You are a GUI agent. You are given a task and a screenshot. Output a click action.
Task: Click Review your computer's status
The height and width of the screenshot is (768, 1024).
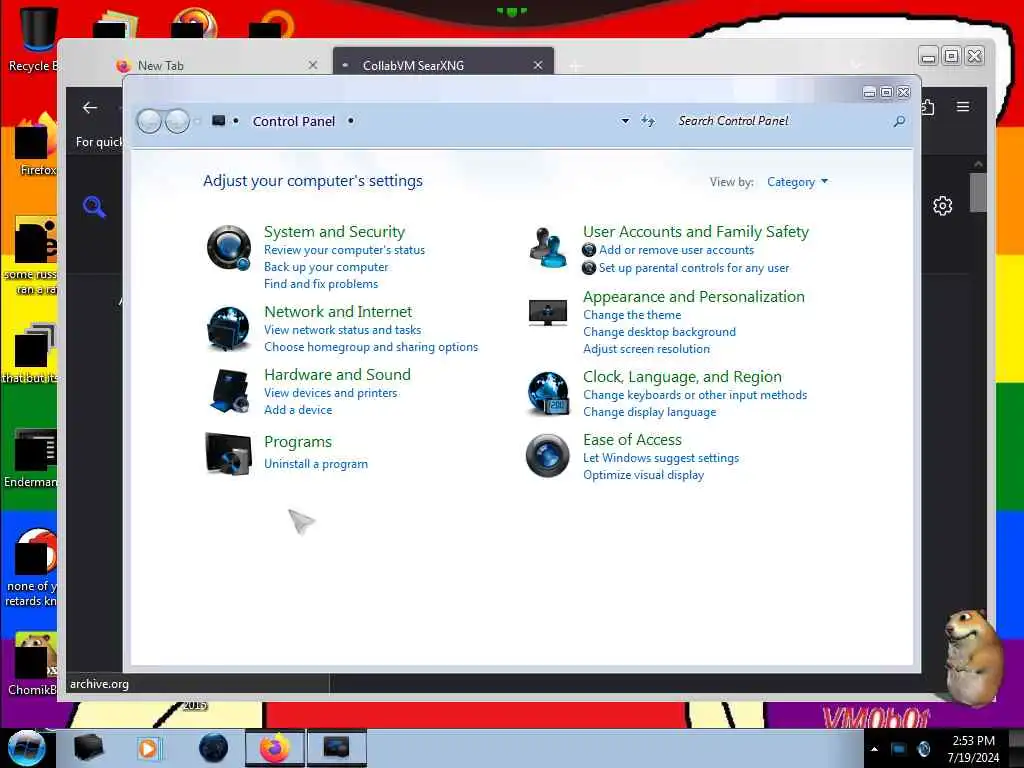coord(344,250)
